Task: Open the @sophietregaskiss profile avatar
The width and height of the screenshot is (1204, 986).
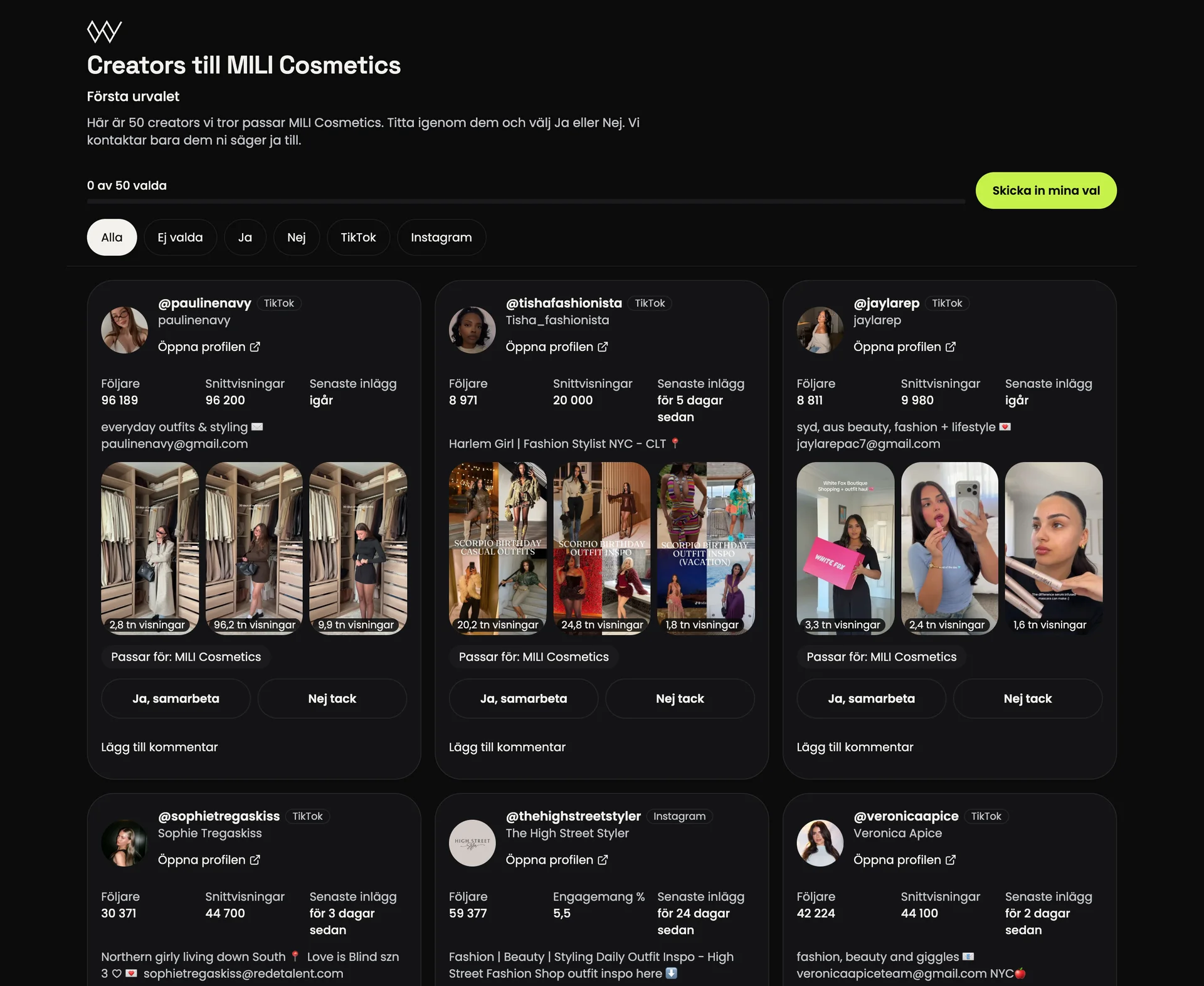Action: coord(125,843)
